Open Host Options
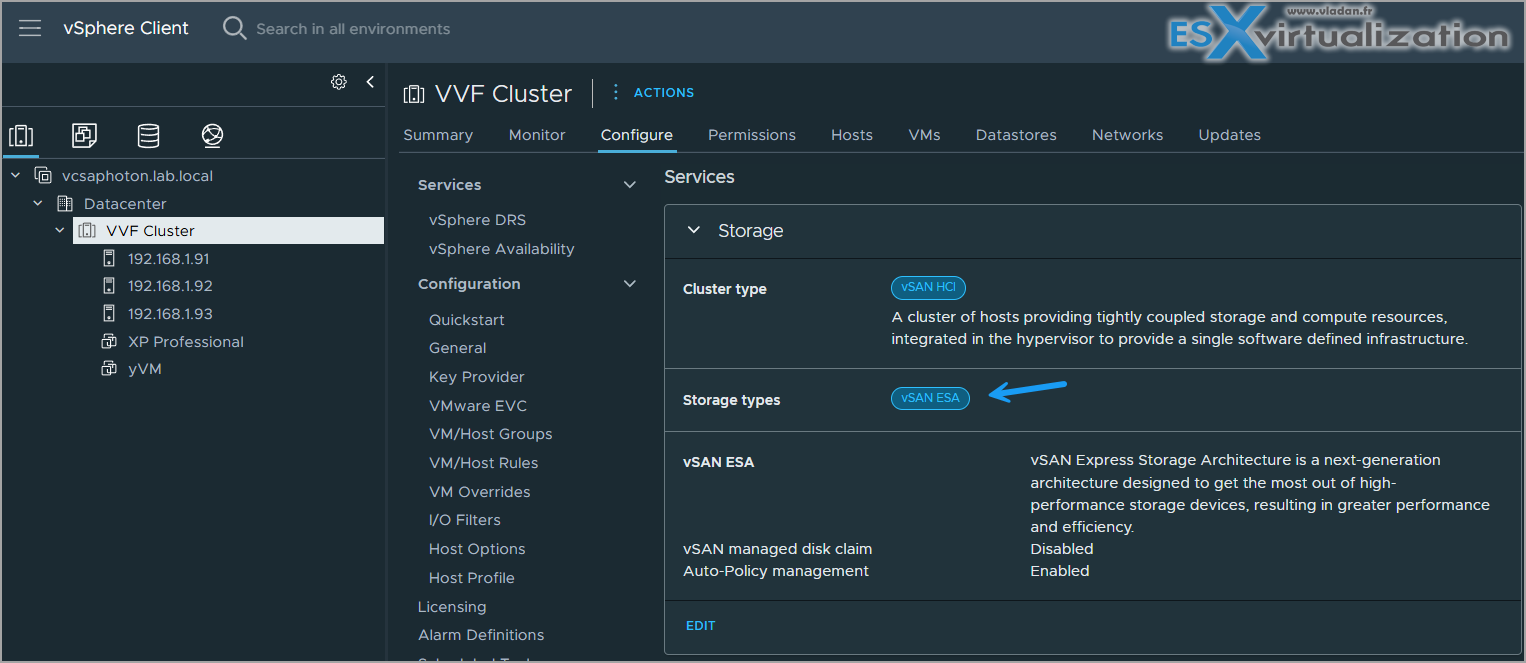The image size is (1526, 663). pyautogui.click(x=477, y=549)
